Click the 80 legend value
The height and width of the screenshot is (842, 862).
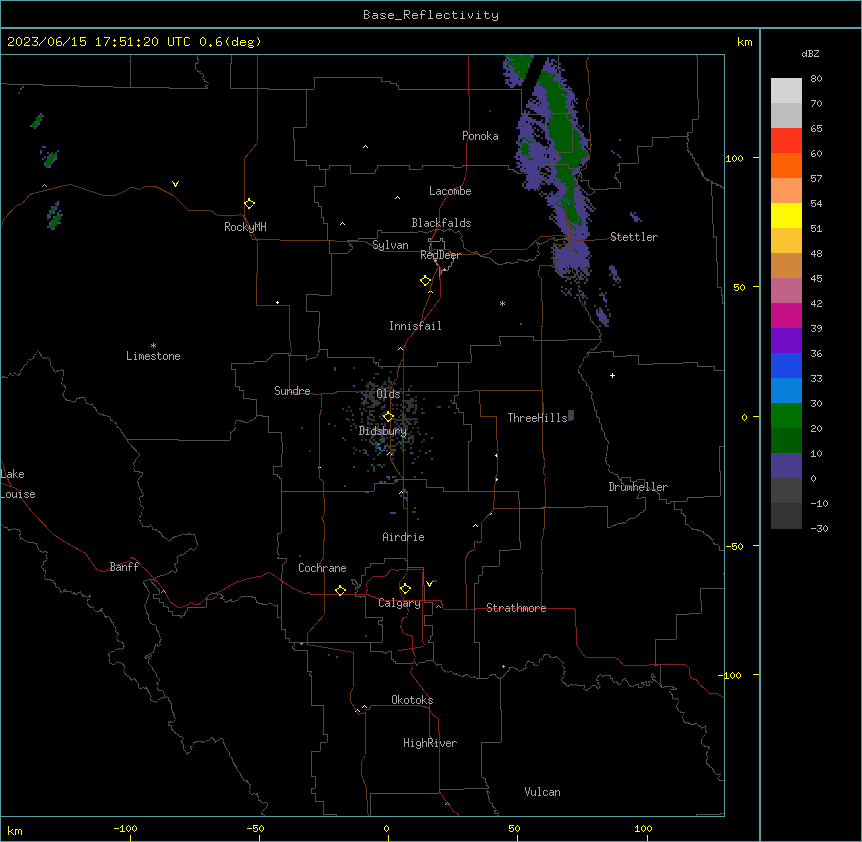coord(816,79)
